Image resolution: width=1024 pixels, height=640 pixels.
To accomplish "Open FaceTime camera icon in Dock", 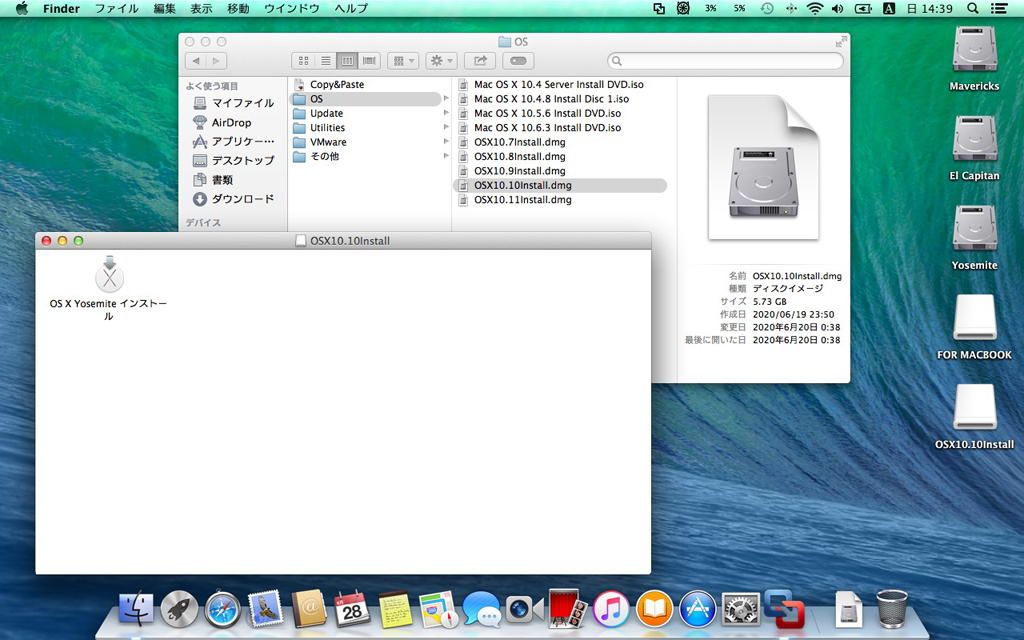I will coord(524,610).
